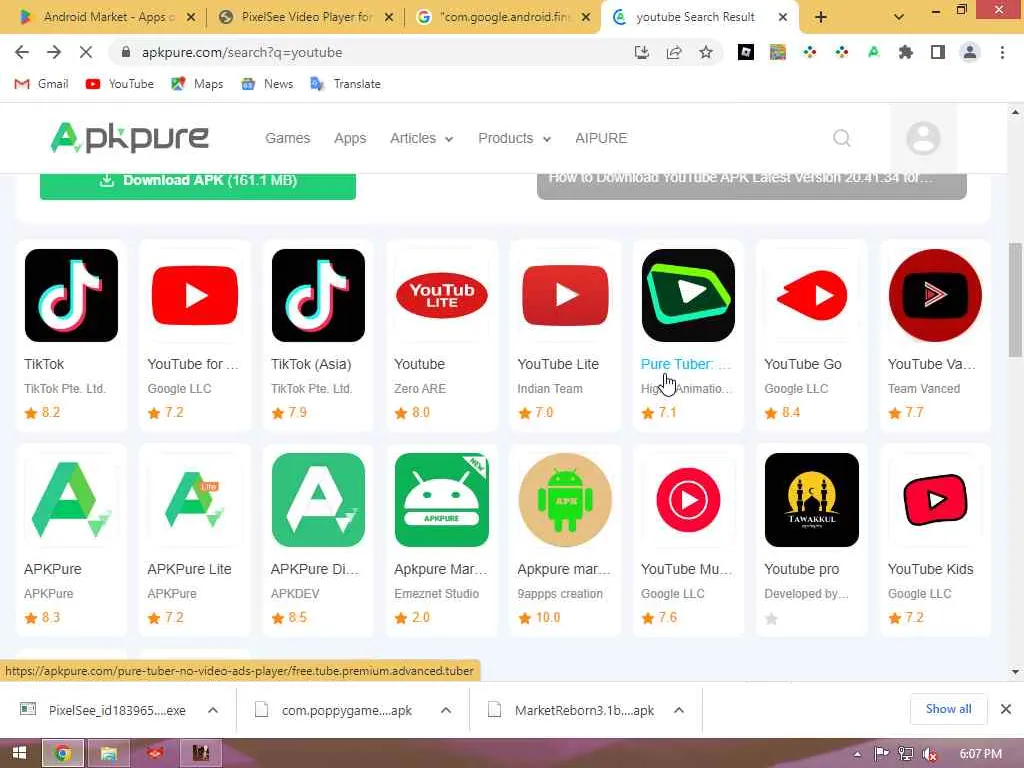Open the YouTube Go app icon
The width and height of the screenshot is (1024, 768).
click(x=812, y=295)
